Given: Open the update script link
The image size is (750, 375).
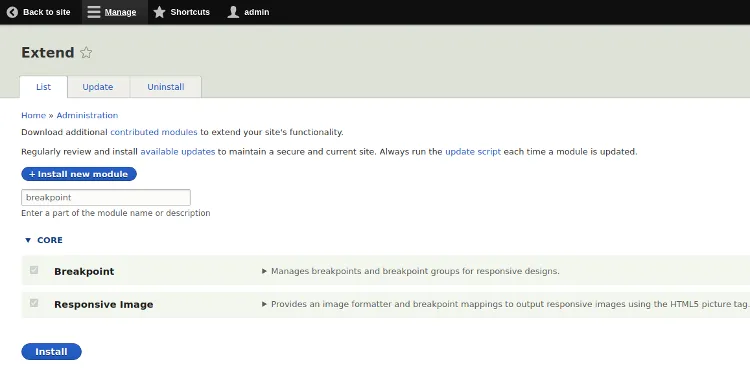Looking at the screenshot, I should [x=473, y=152].
